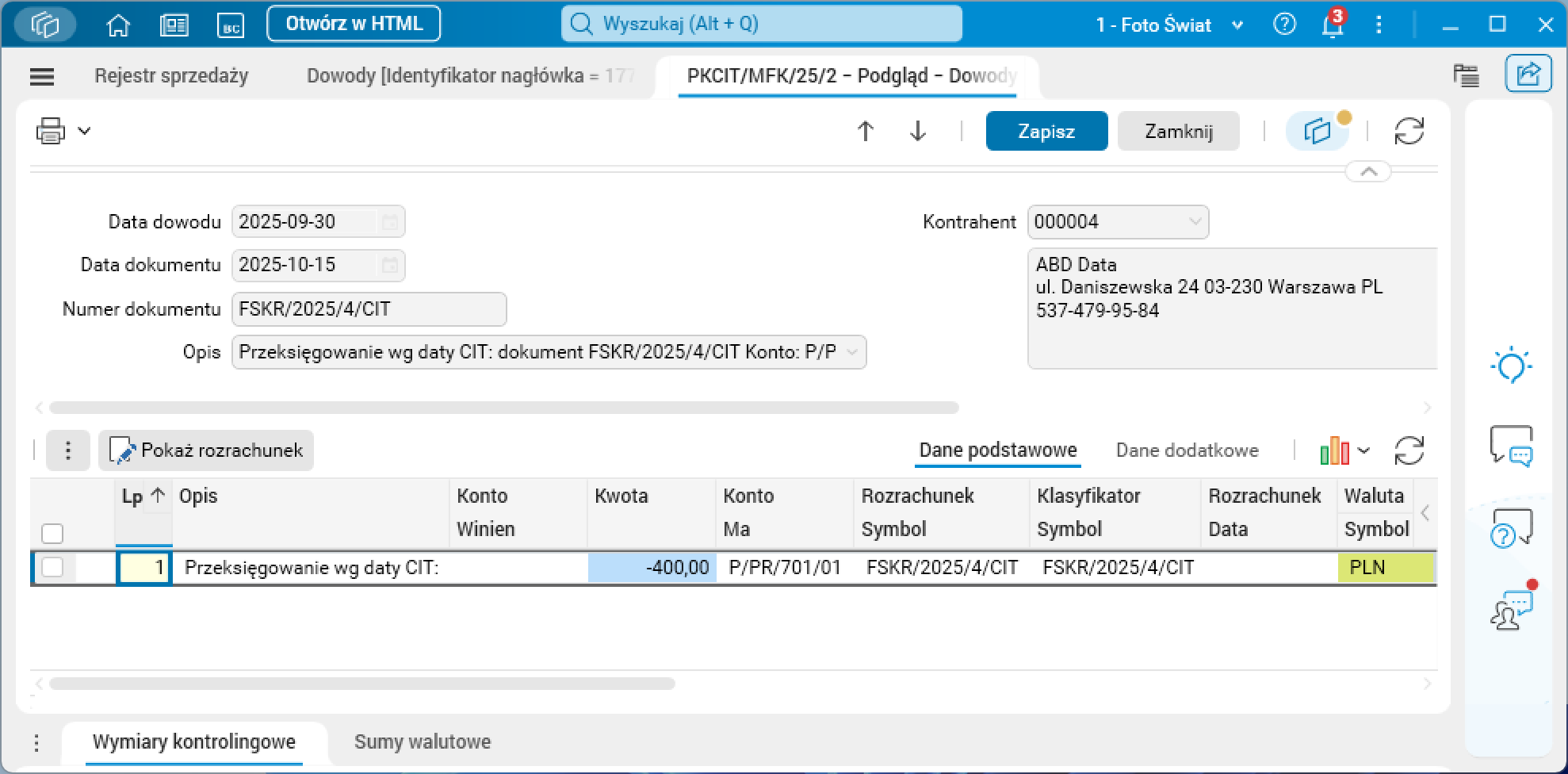Open the help question mark icon
Screen dimensions: 1568x774
[1284, 25]
